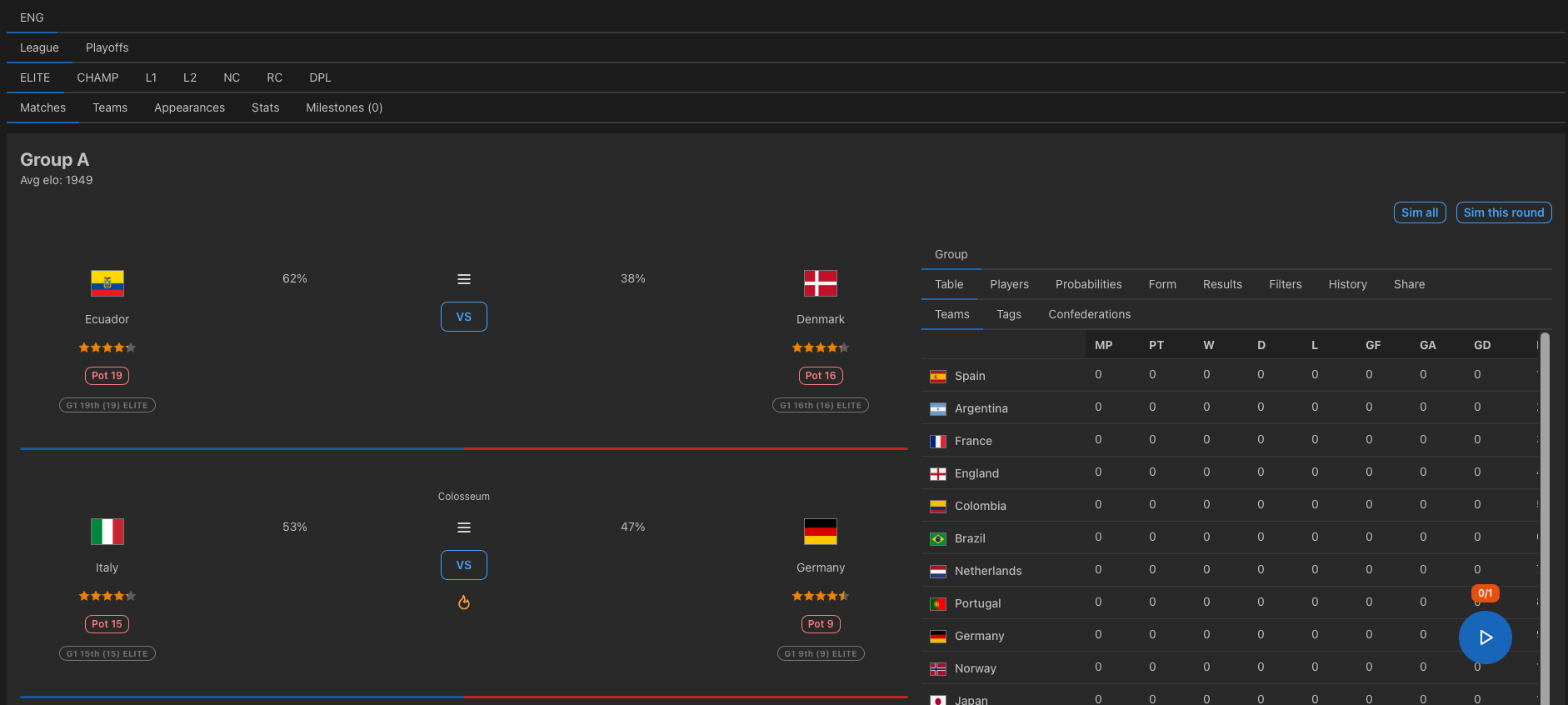The image size is (1568, 705).
Task: Open the Form tab
Action: coord(1162,284)
